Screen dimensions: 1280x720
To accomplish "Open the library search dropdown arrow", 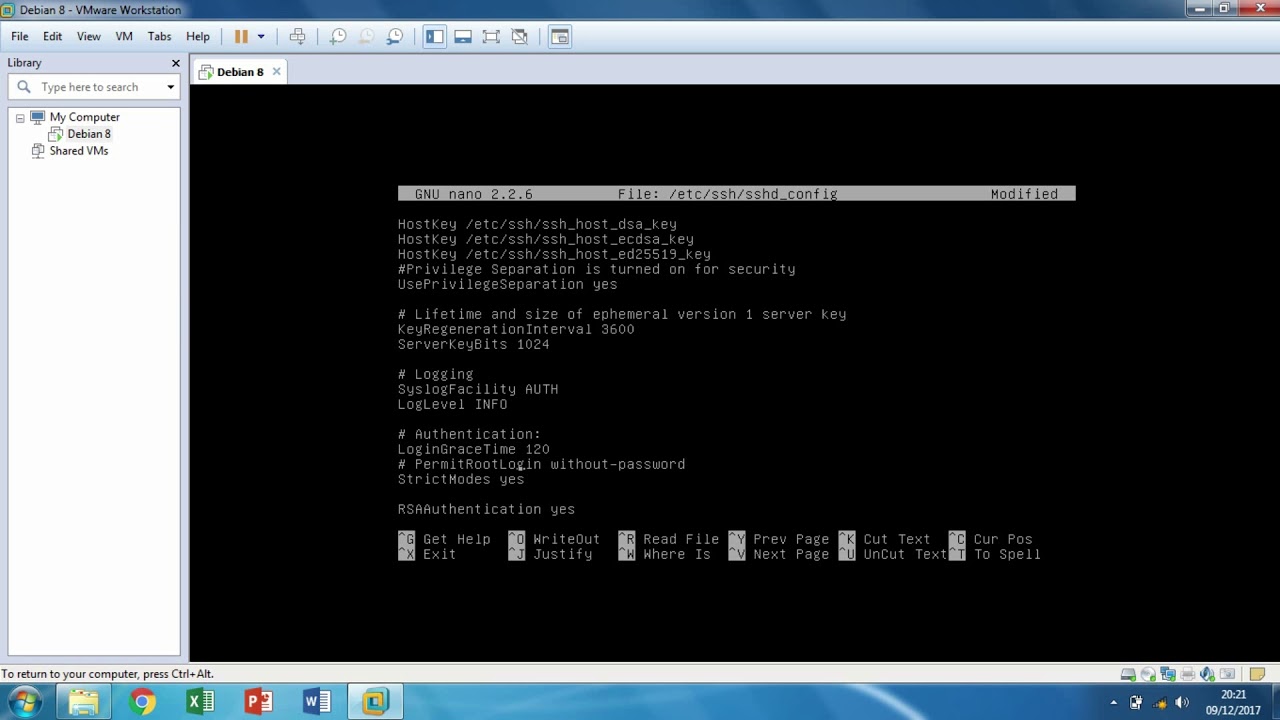I will 171,87.
